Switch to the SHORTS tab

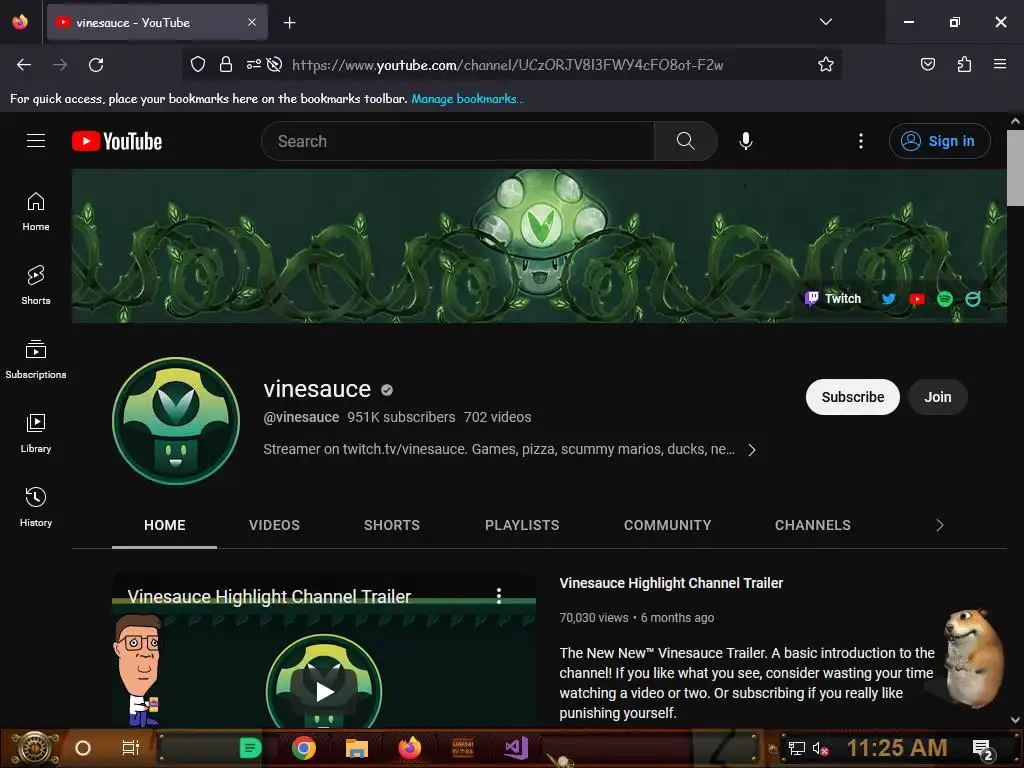pyautogui.click(x=392, y=525)
